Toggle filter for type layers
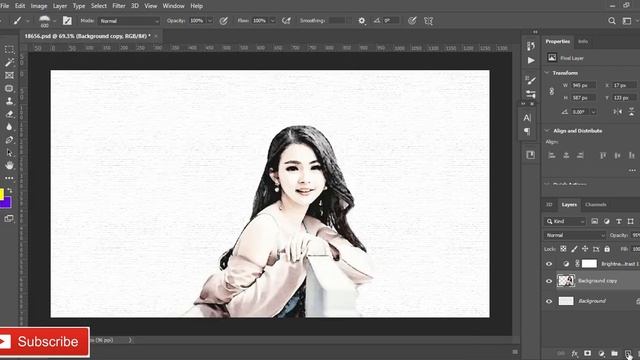The width and height of the screenshot is (640, 360). 619,221
